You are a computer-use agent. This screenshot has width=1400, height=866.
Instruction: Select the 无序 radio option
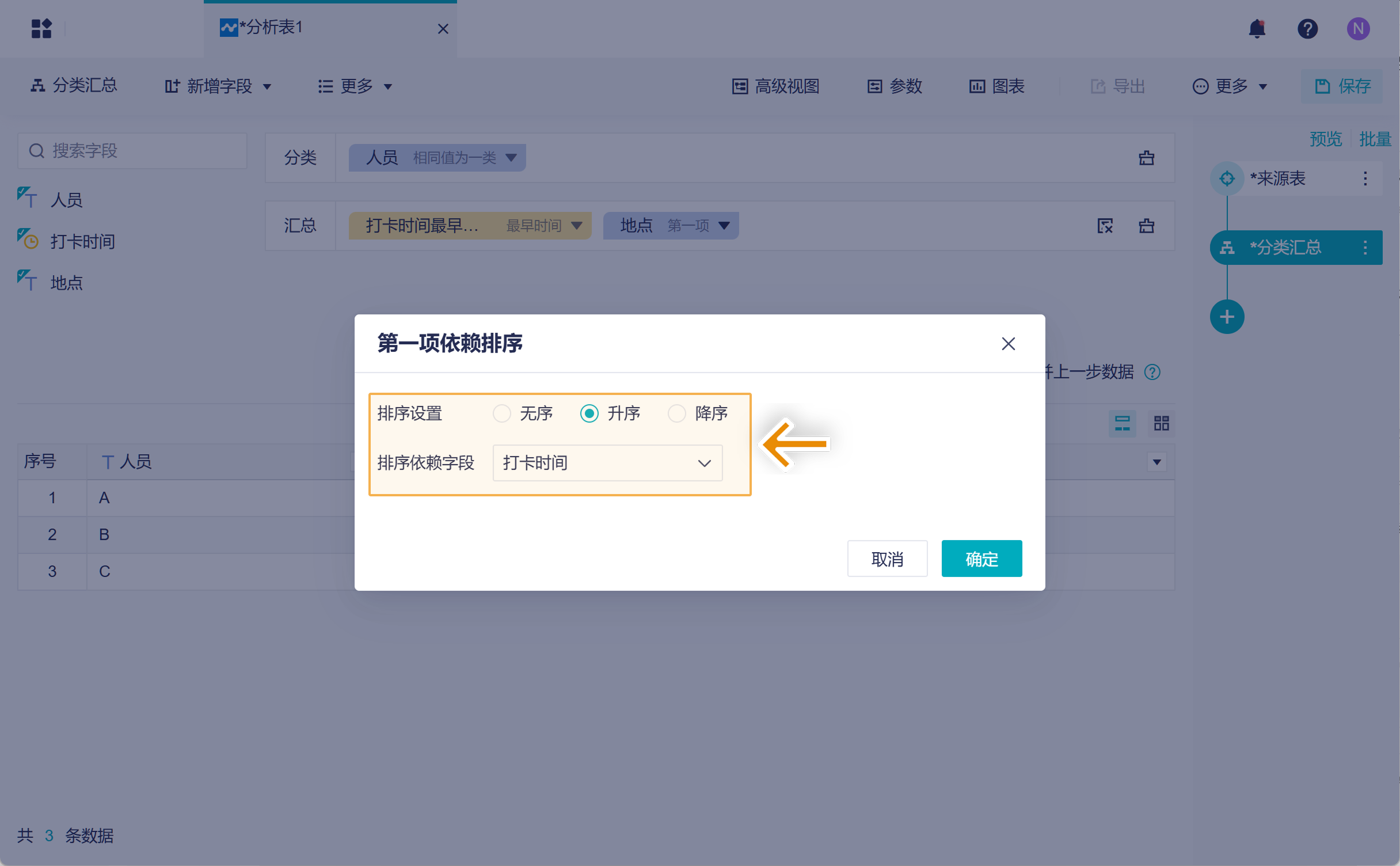(502, 413)
